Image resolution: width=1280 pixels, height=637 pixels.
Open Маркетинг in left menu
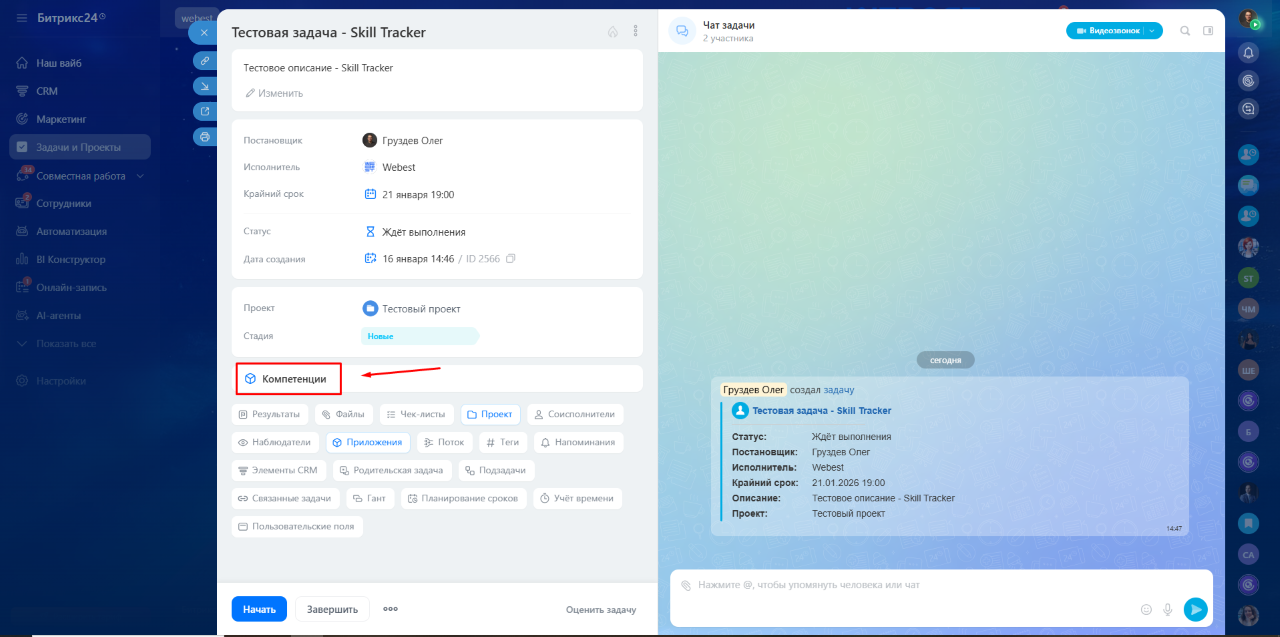(x=63, y=119)
